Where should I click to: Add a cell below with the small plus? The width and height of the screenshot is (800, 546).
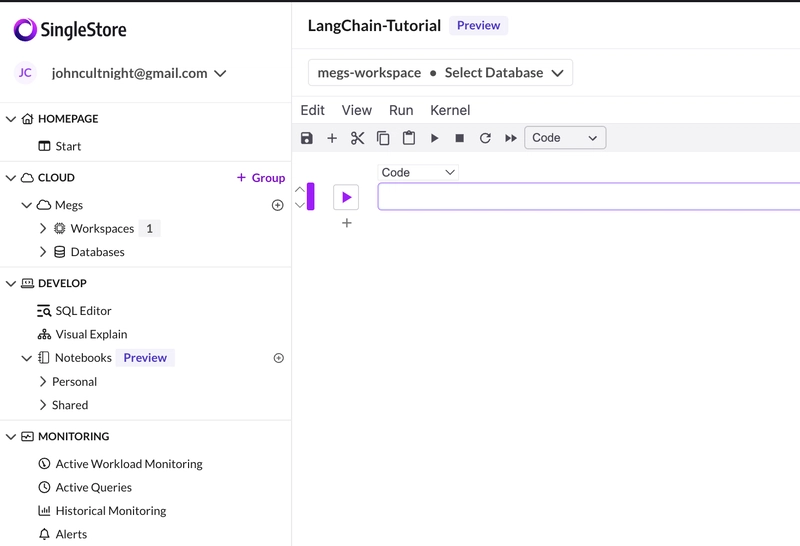(346, 223)
